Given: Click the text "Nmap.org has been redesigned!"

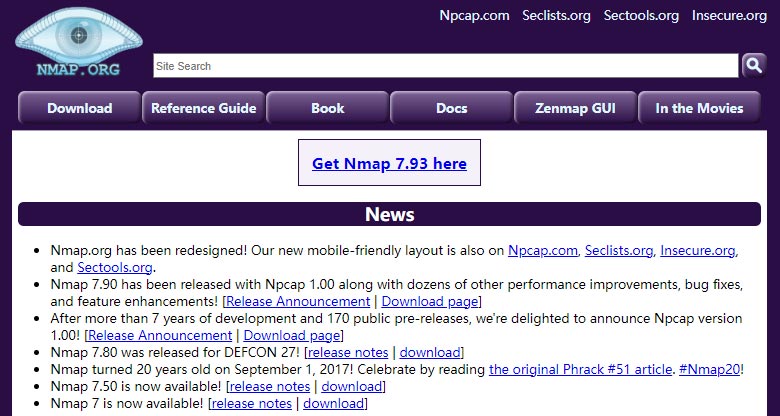Looking at the screenshot, I should click(149, 250).
